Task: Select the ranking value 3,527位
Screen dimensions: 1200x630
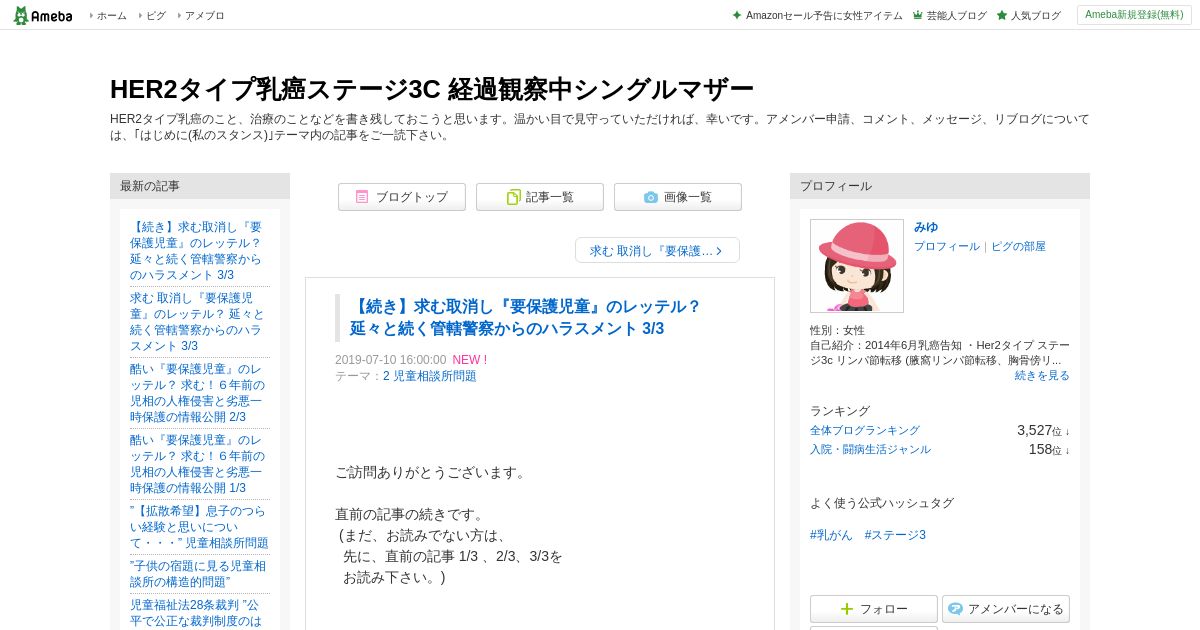Action: 1043,430
